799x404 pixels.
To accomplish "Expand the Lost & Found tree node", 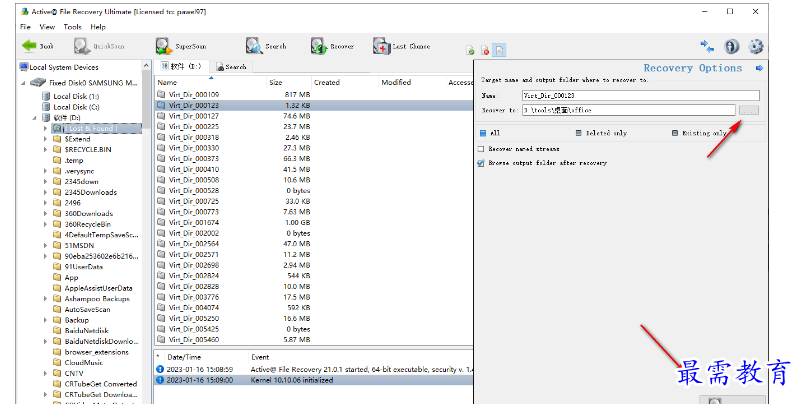I will click(x=45, y=128).
